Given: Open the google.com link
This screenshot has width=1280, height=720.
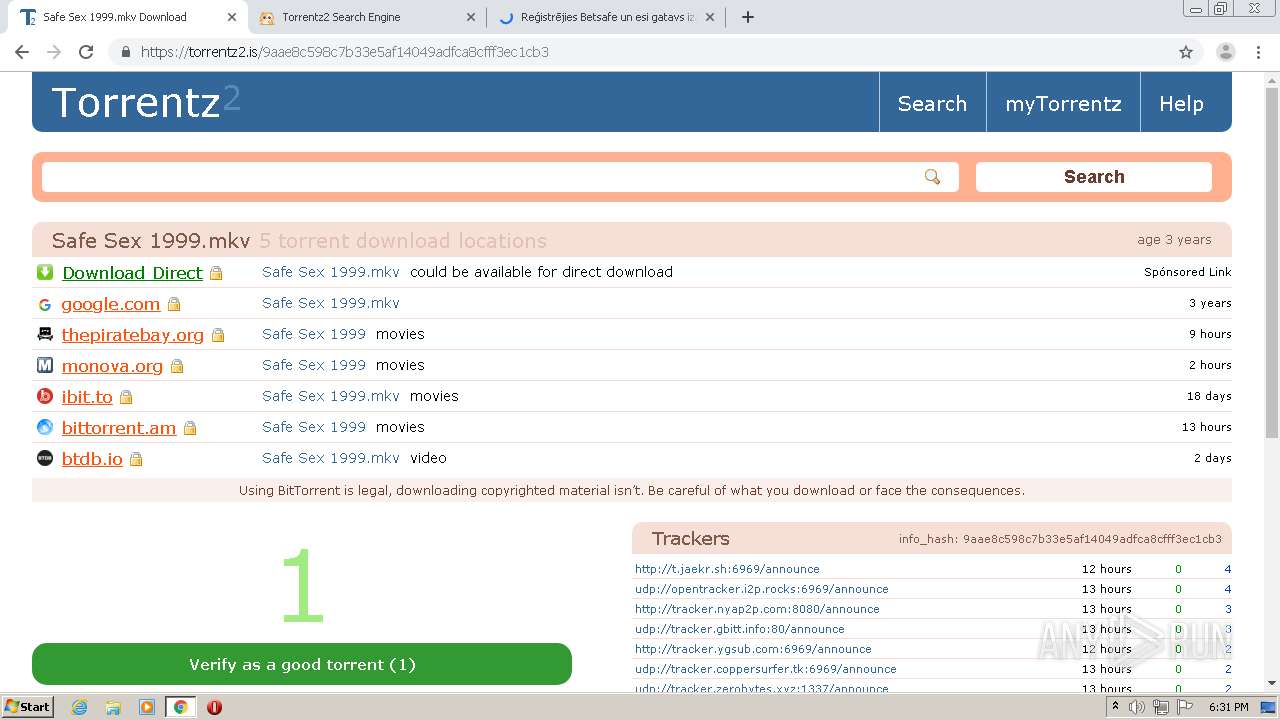Looking at the screenshot, I should [x=111, y=304].
